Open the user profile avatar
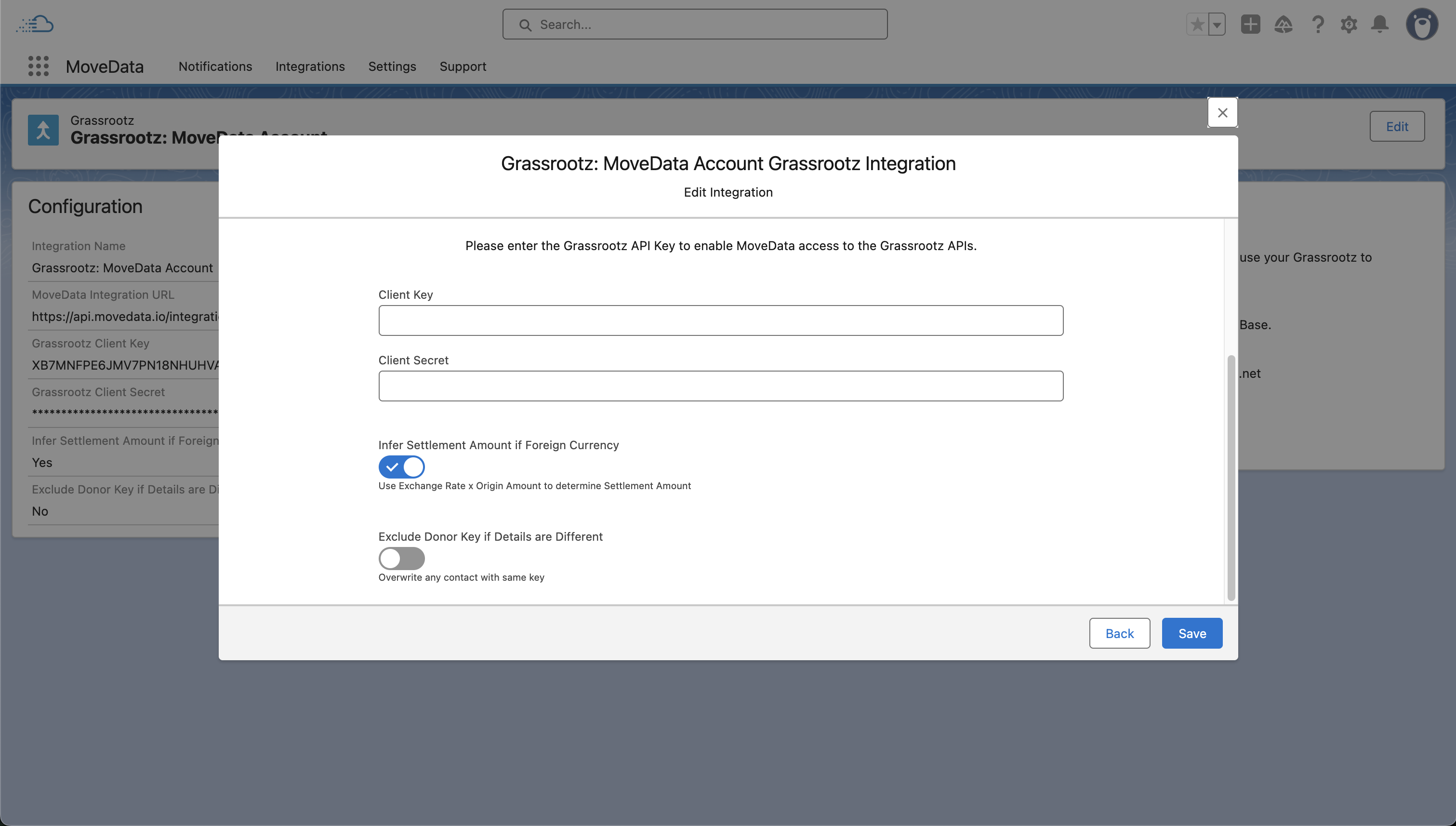 coord(1421,25)
